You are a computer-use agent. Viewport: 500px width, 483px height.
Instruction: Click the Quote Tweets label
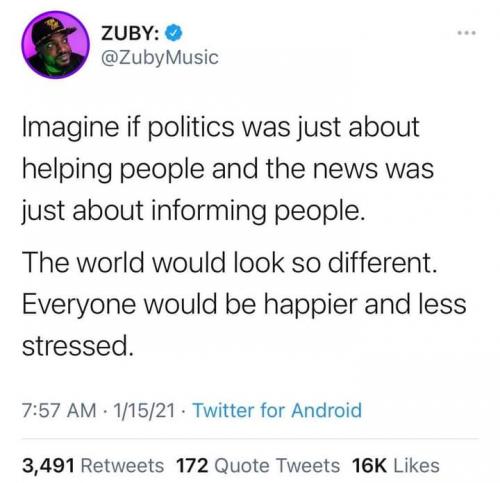(x=277, y=465)
